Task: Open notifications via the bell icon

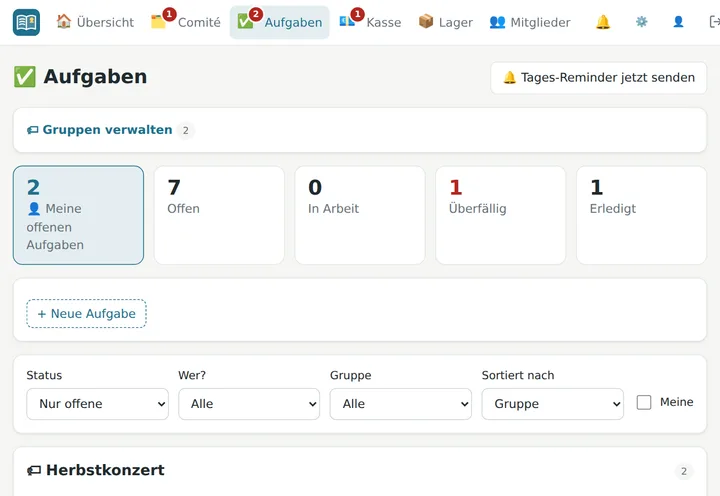Action: pyautogui.click(x=603, y=22)
